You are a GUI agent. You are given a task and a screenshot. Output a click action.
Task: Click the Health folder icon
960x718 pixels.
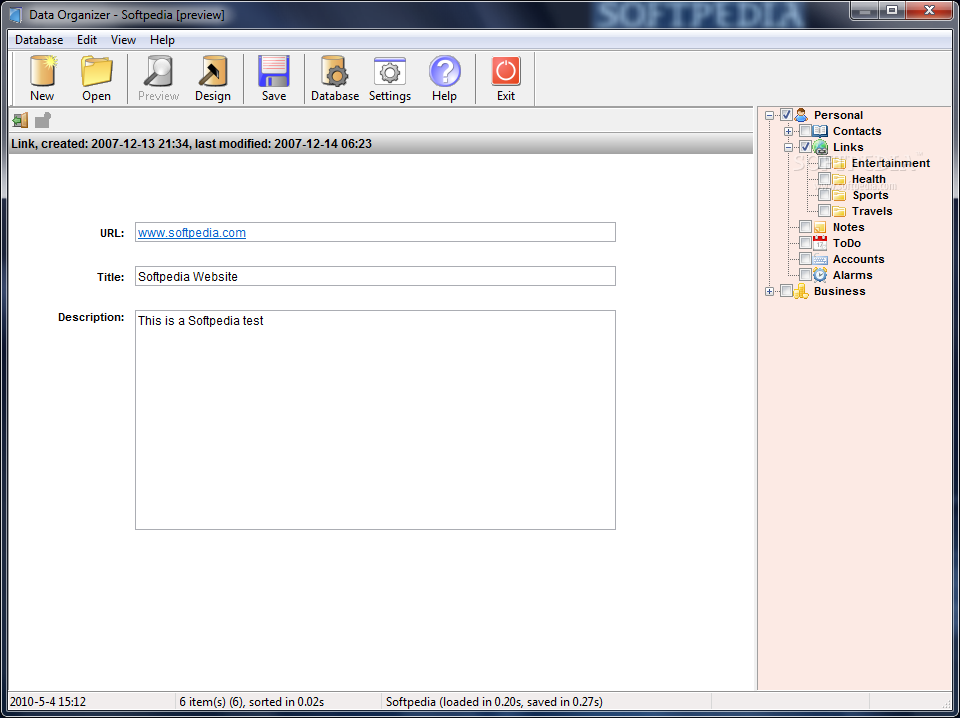(x=839, y=179)
